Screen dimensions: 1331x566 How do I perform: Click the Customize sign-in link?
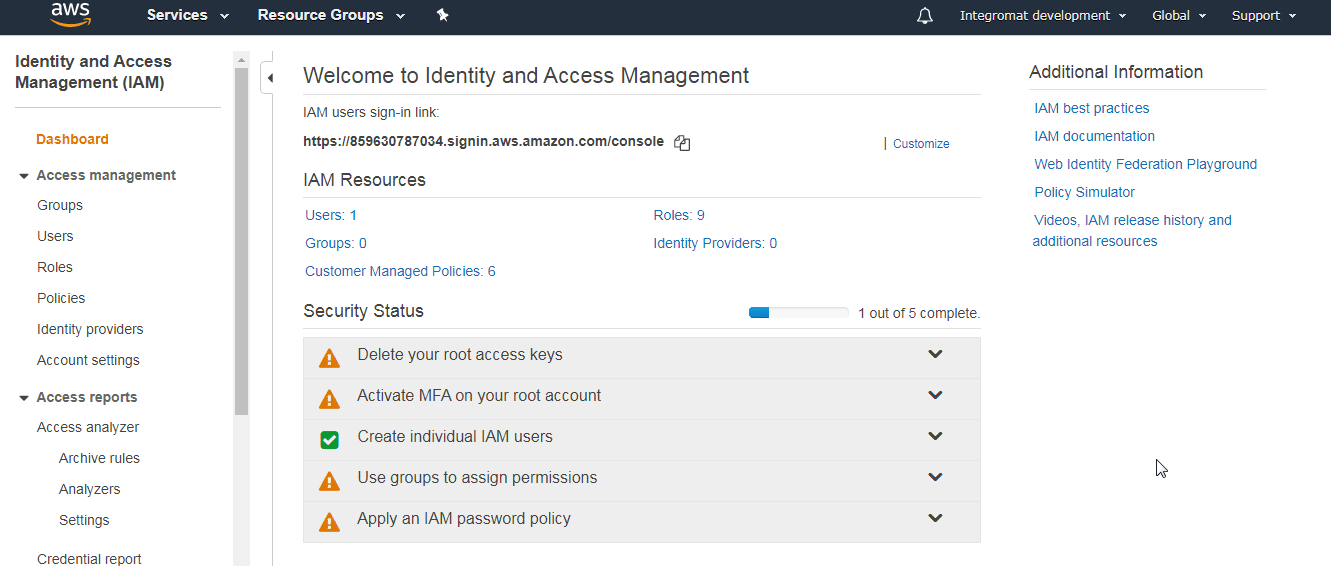click(921, 144)
